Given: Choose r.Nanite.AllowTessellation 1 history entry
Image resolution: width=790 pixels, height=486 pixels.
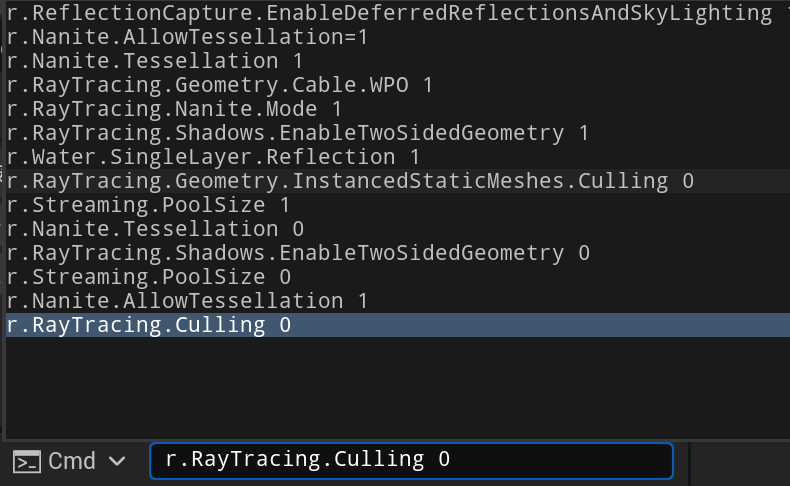Looking at the screenshot, I should click(398, 301).
